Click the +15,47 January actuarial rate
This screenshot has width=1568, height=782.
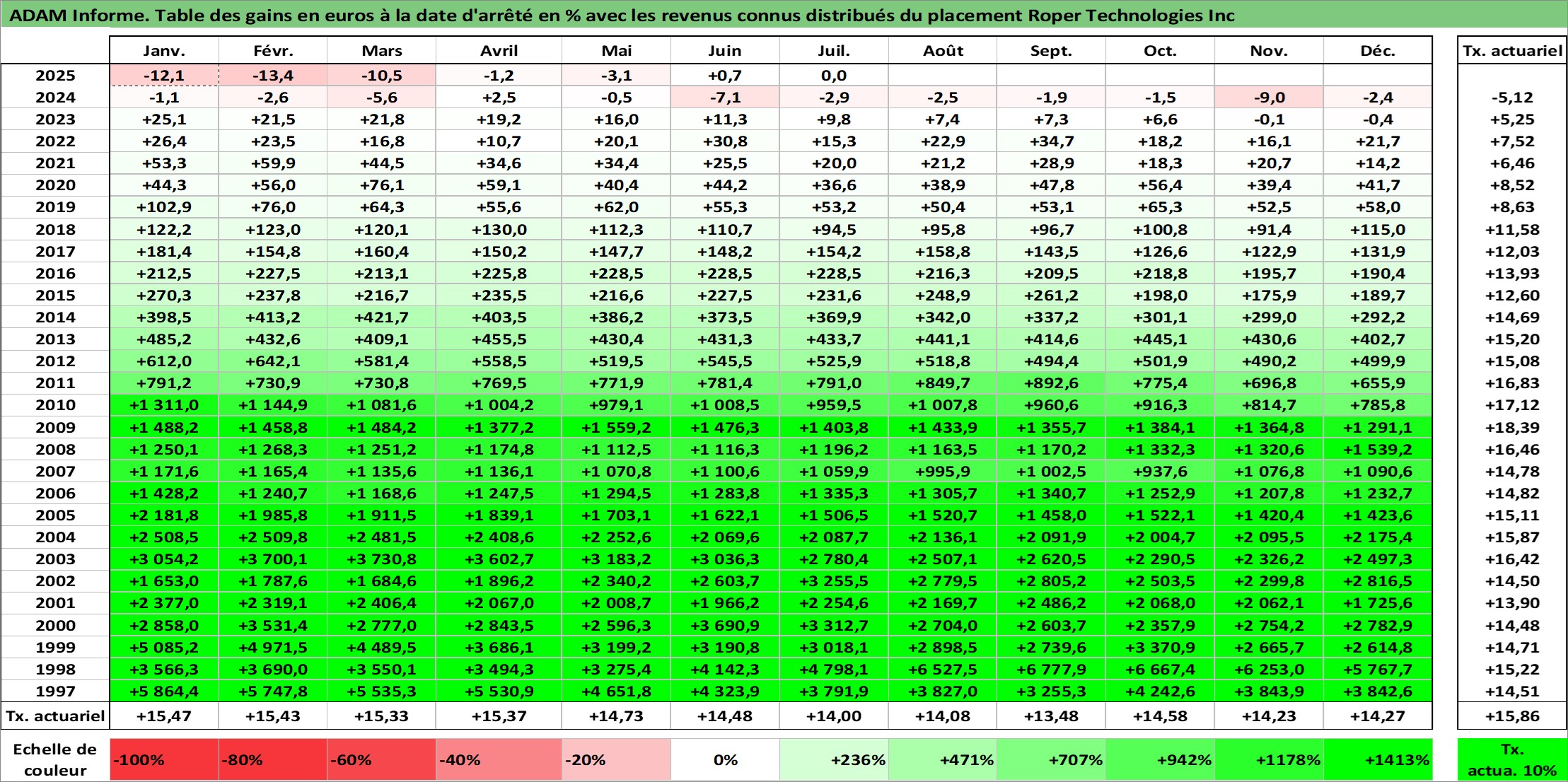(164, 716)
